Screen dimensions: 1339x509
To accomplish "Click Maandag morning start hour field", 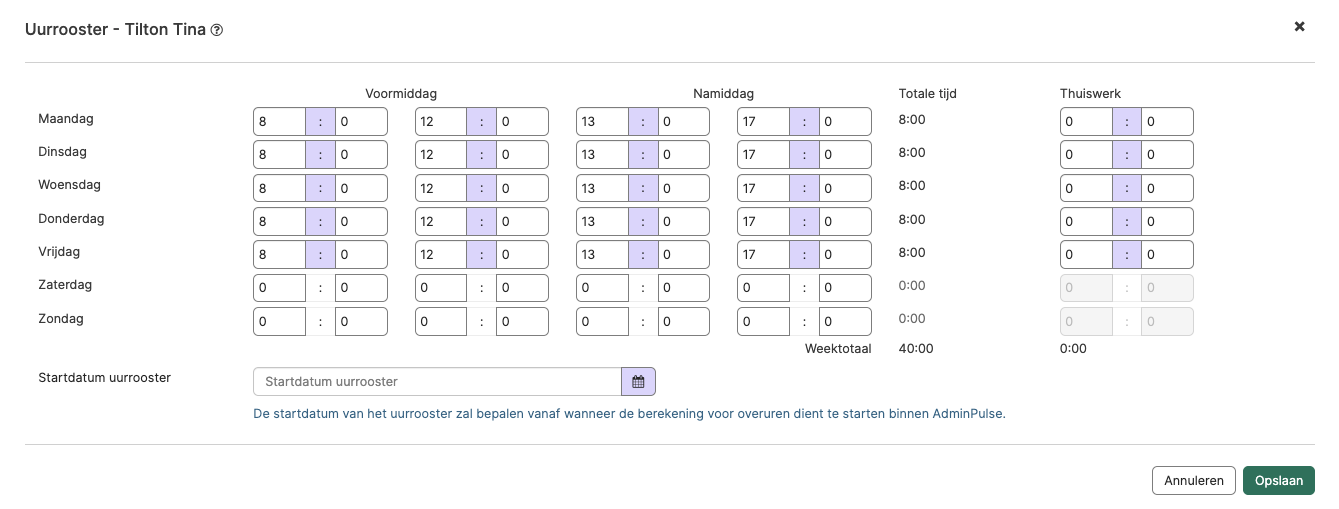I will 279,122.
